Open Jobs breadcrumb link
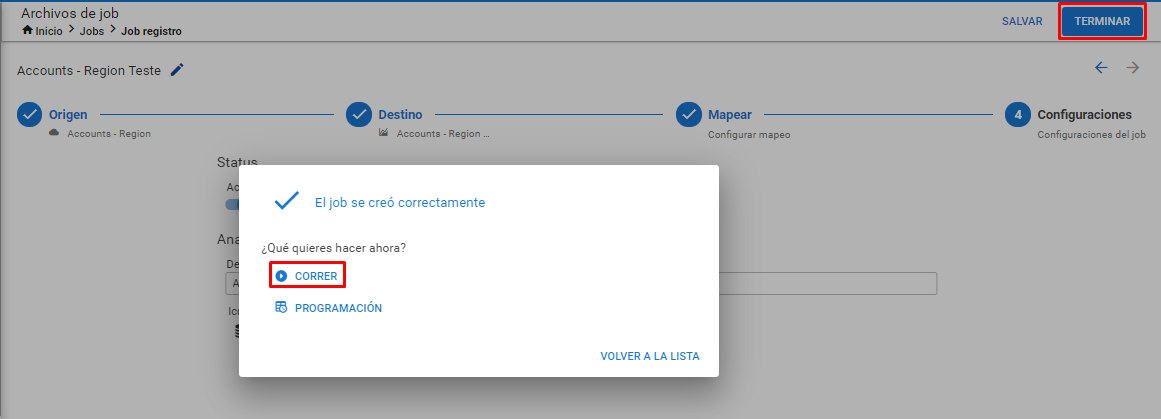The image size is (1161, 419). (x=91, y=31)
